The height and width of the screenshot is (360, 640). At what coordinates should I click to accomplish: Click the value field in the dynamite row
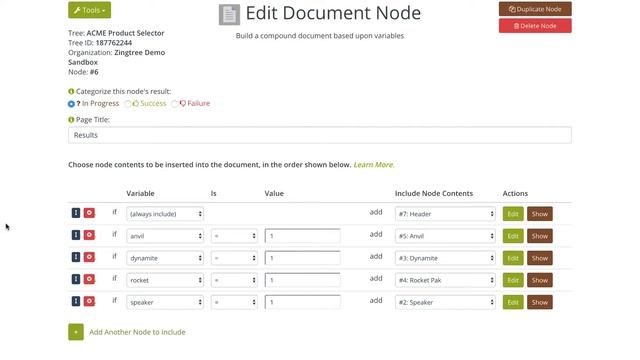pyautogui.click(x=302, y=258)
